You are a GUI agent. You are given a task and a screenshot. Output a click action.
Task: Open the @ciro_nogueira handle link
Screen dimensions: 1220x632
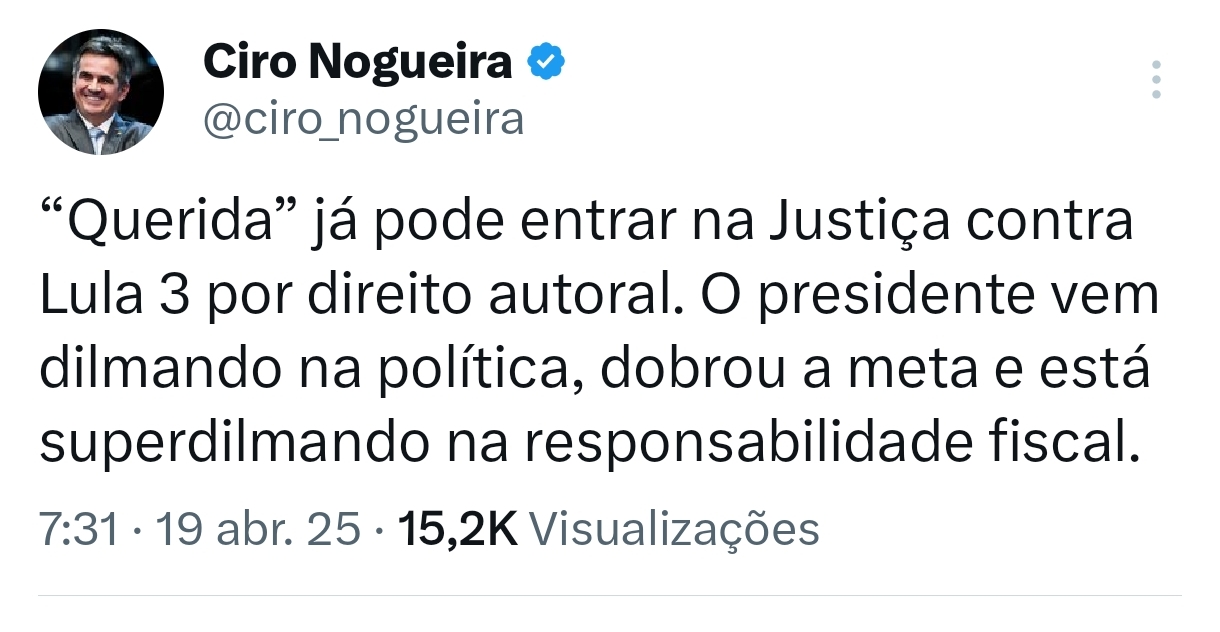(363, 119)
